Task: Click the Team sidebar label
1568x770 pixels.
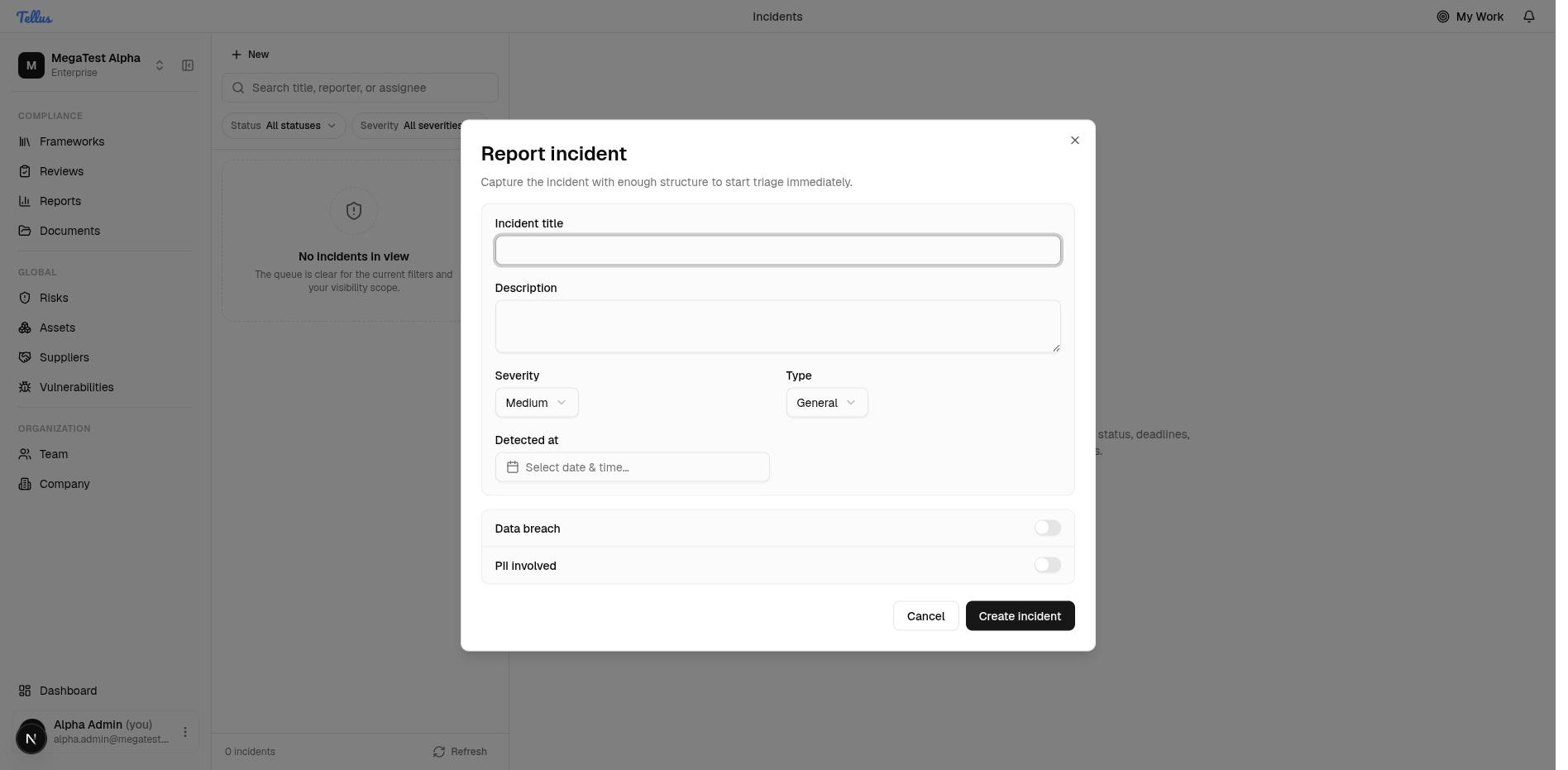Action: [54, 454]
